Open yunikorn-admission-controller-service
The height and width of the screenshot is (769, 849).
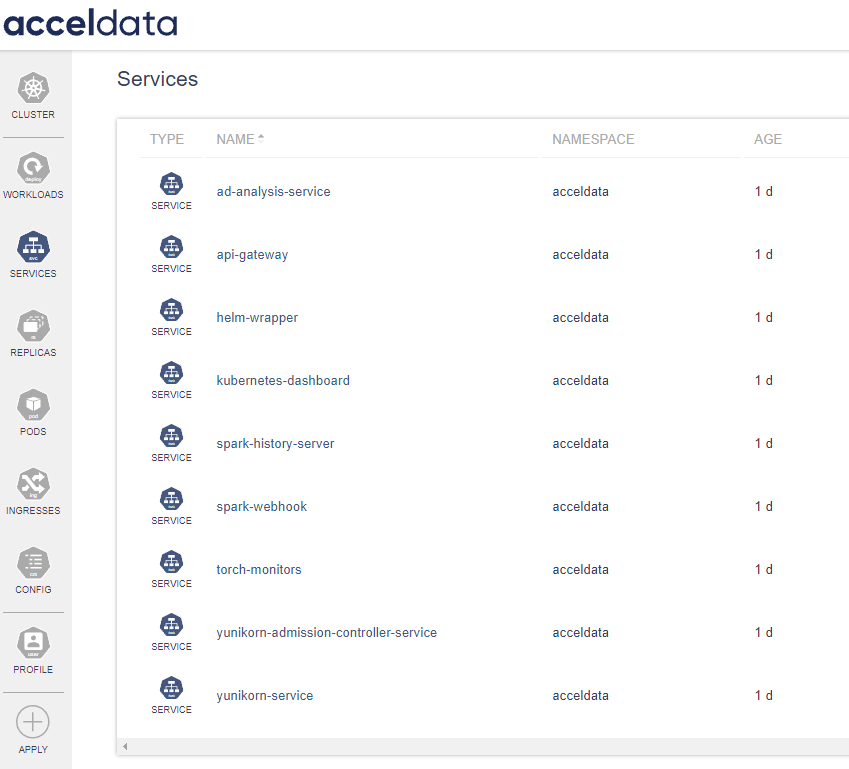[x=326, y=633]
